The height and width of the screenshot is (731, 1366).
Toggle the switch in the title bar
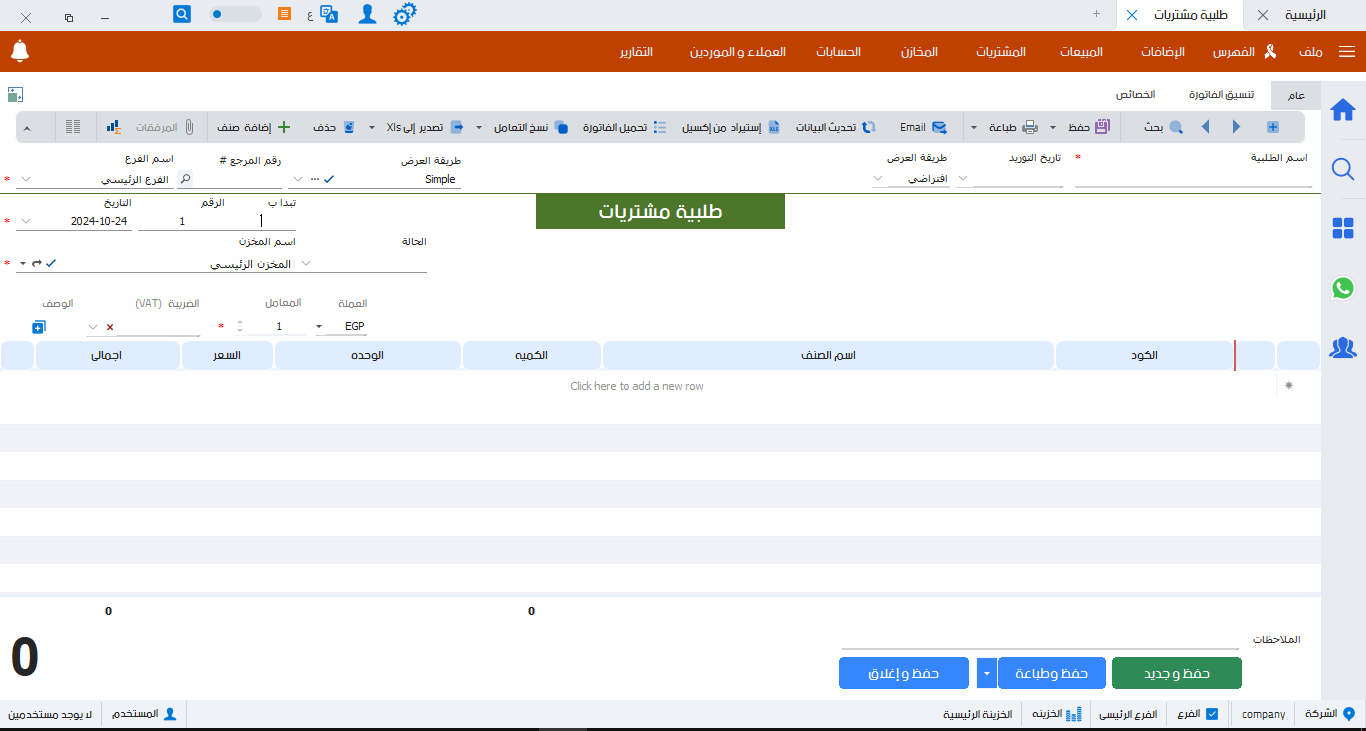tap(235, 15)
